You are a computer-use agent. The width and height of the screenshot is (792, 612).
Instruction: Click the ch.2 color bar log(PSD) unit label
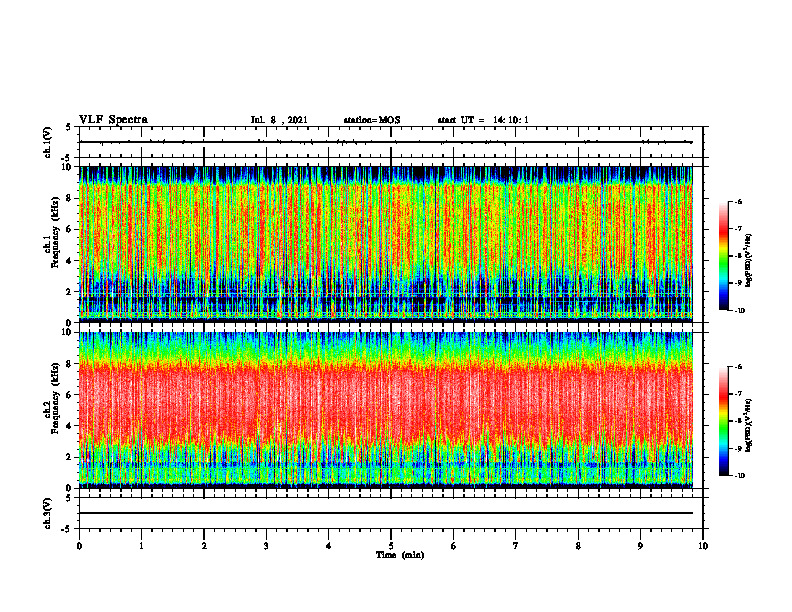749,425
